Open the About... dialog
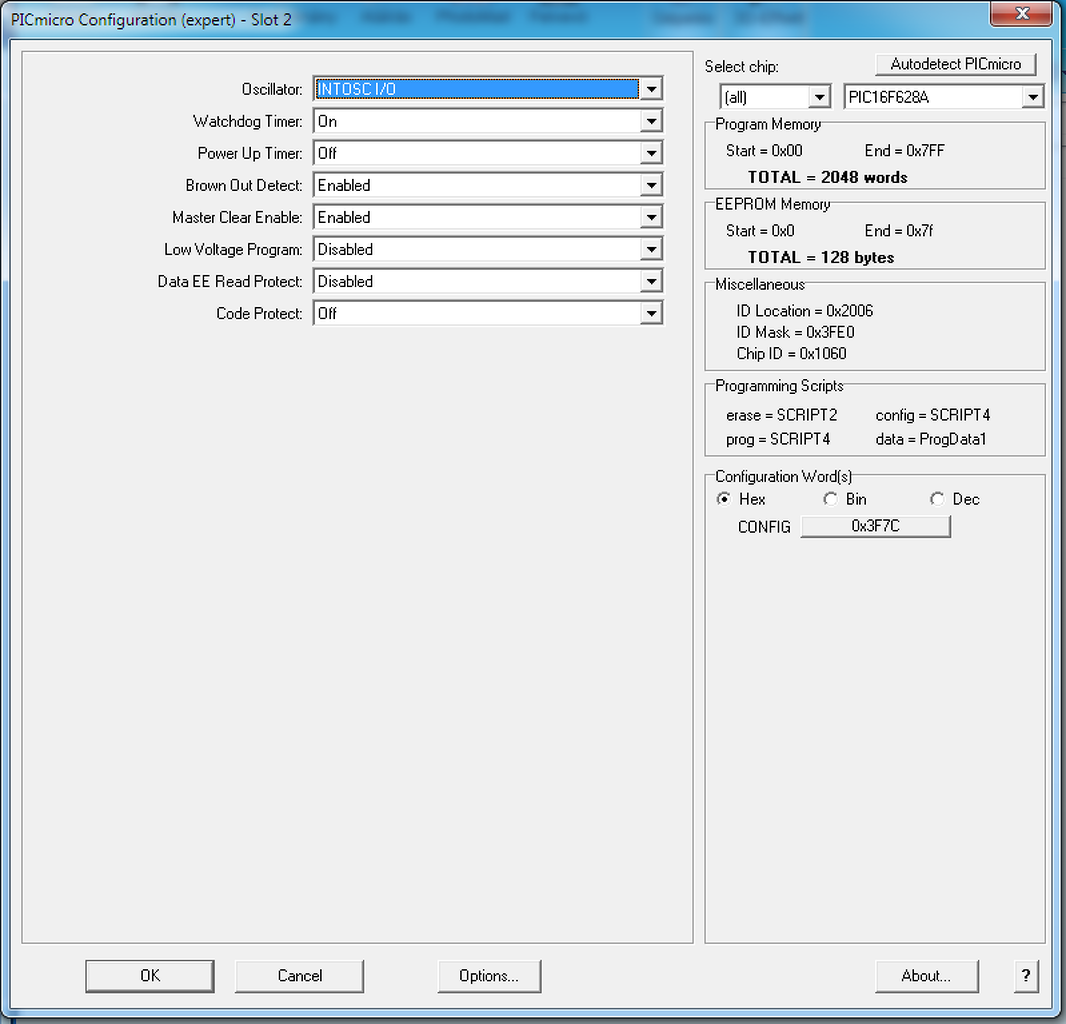Screen dimensions: 1066x1024 click(927, 976)
